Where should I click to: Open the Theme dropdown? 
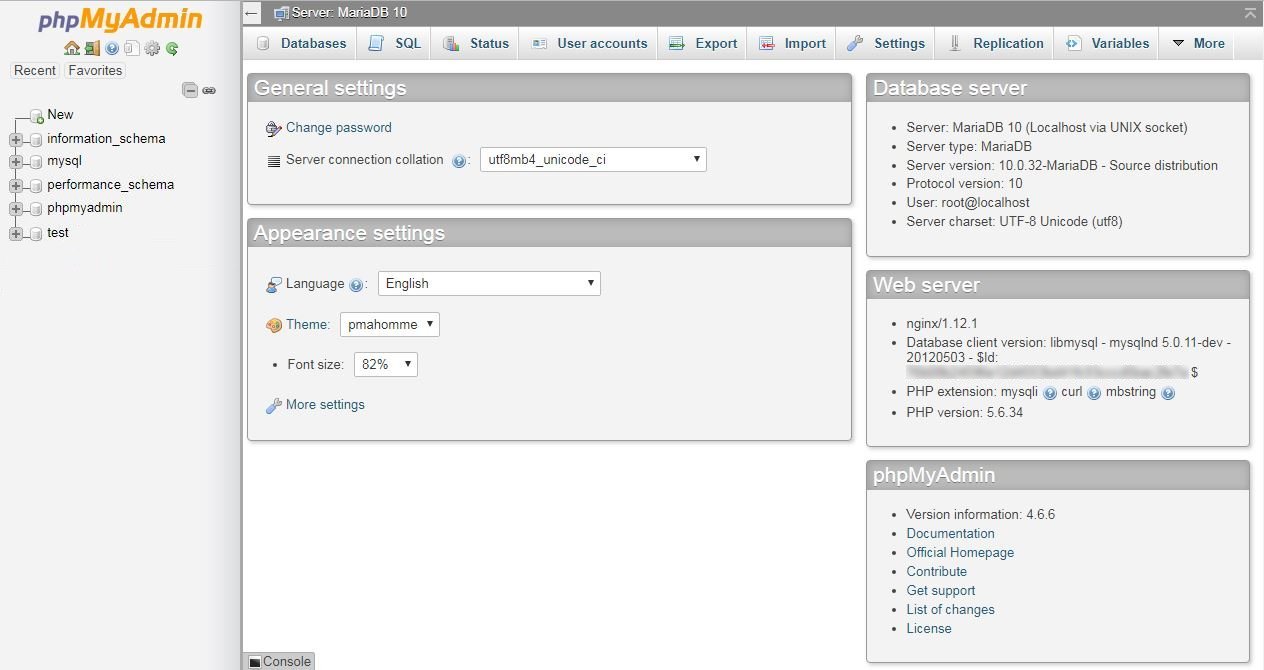point(390,324)
